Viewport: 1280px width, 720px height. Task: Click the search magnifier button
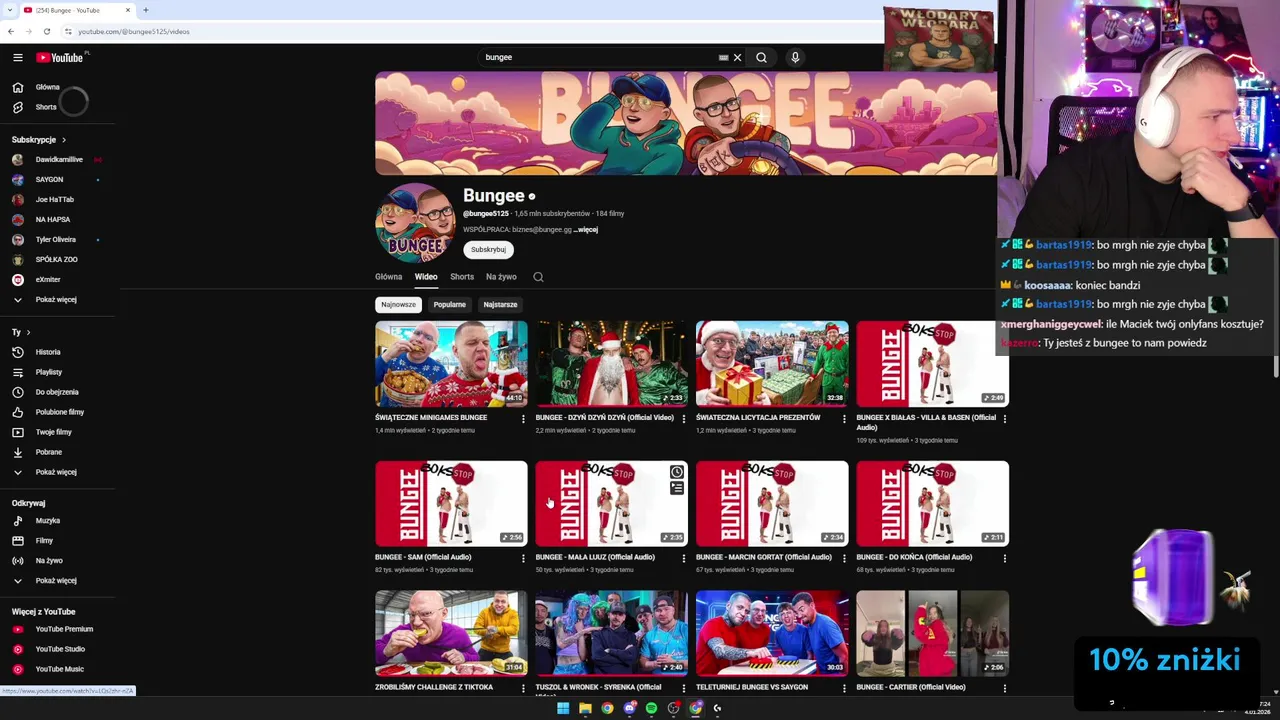coord(761,57)
